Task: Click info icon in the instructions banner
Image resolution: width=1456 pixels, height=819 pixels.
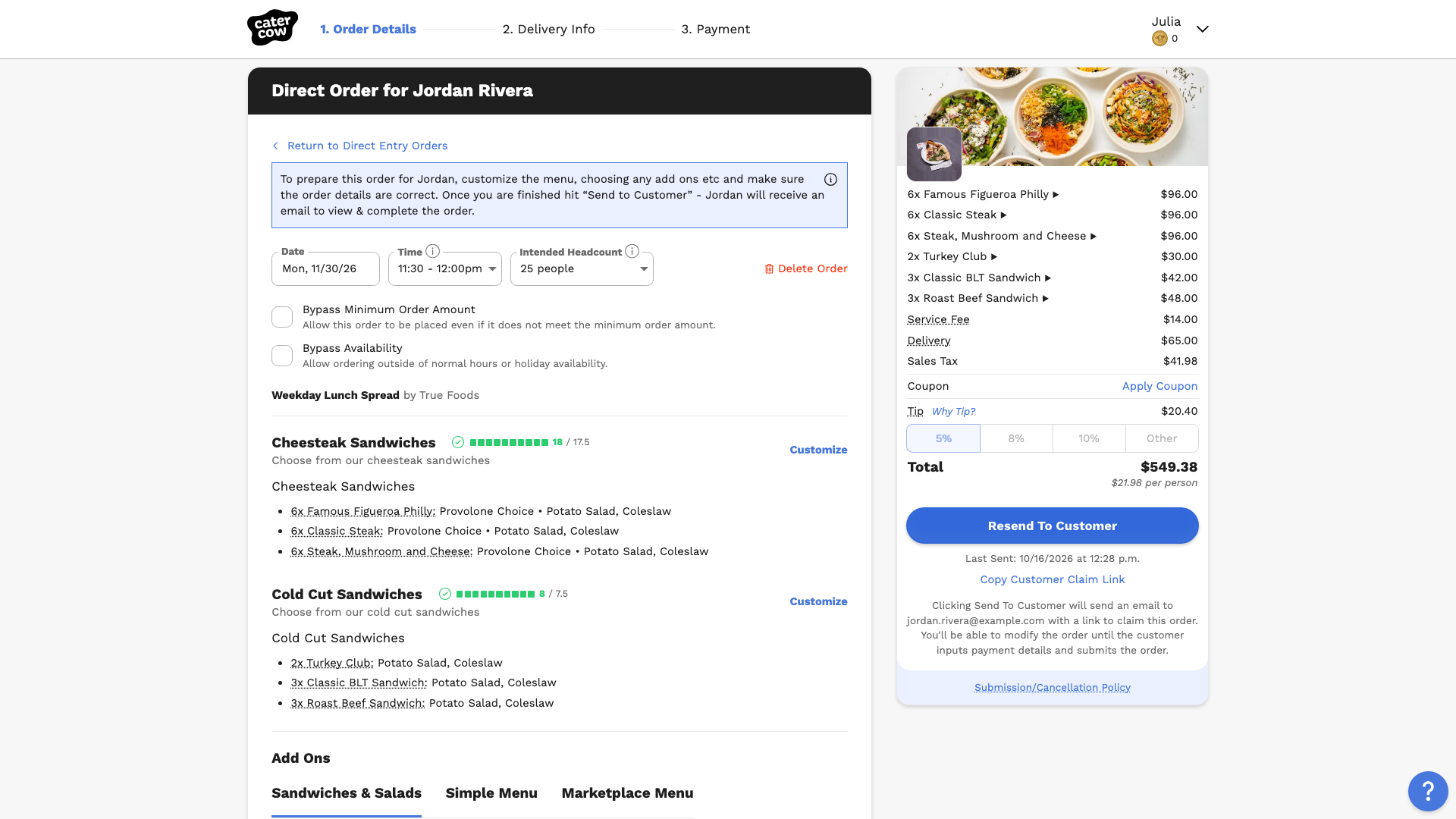Action: (x=830, y=180)
